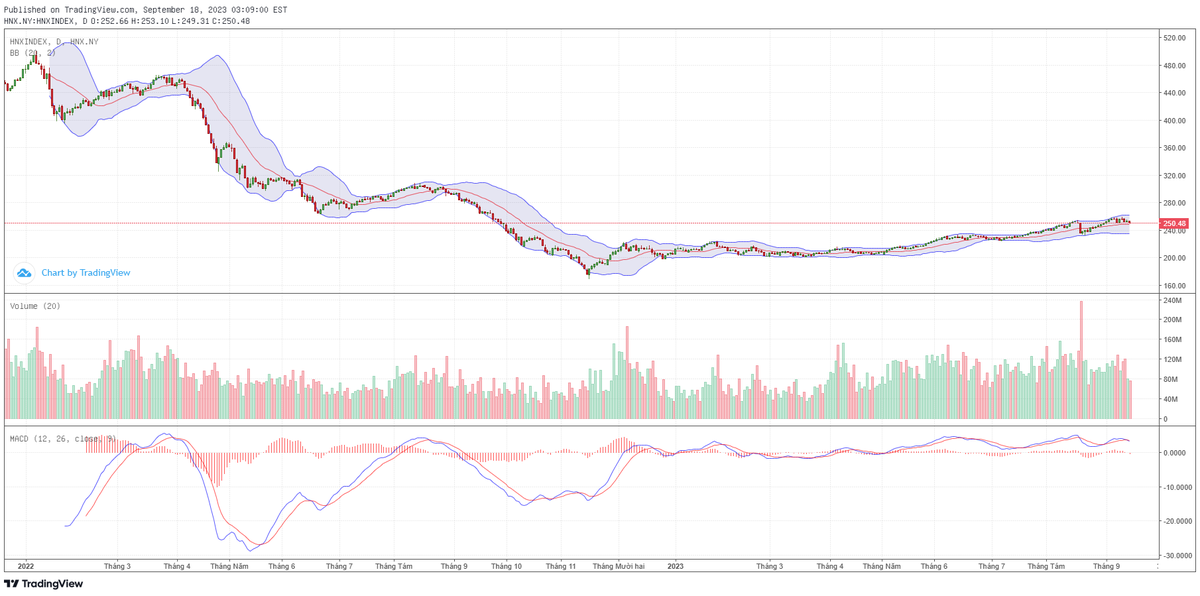The image size is (1200, 596).
Task: Click the -30.0000 MACD scale label
Action: pyautogui.click(x=1176, y=555)
